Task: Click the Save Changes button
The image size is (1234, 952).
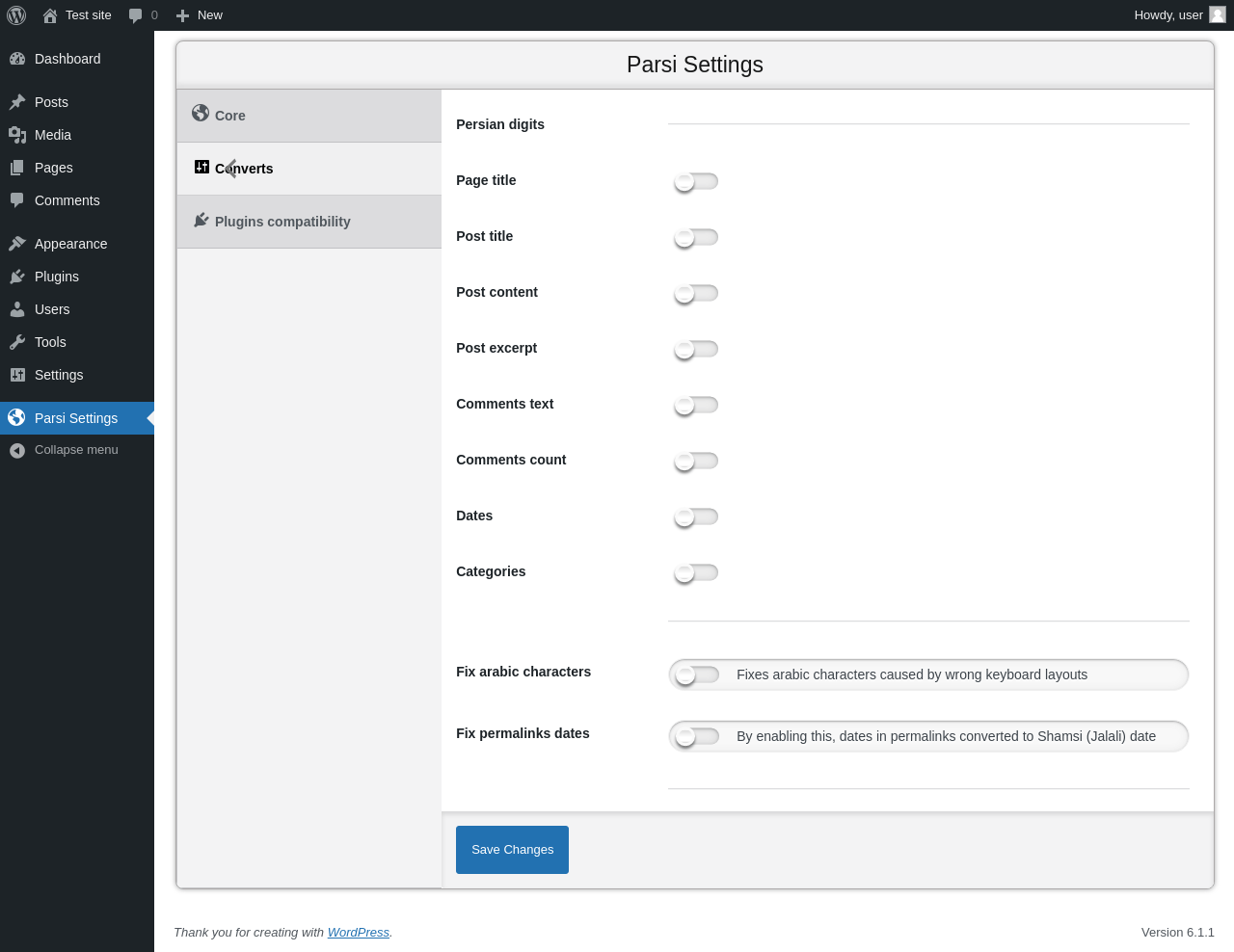Action: pos(512,850)
